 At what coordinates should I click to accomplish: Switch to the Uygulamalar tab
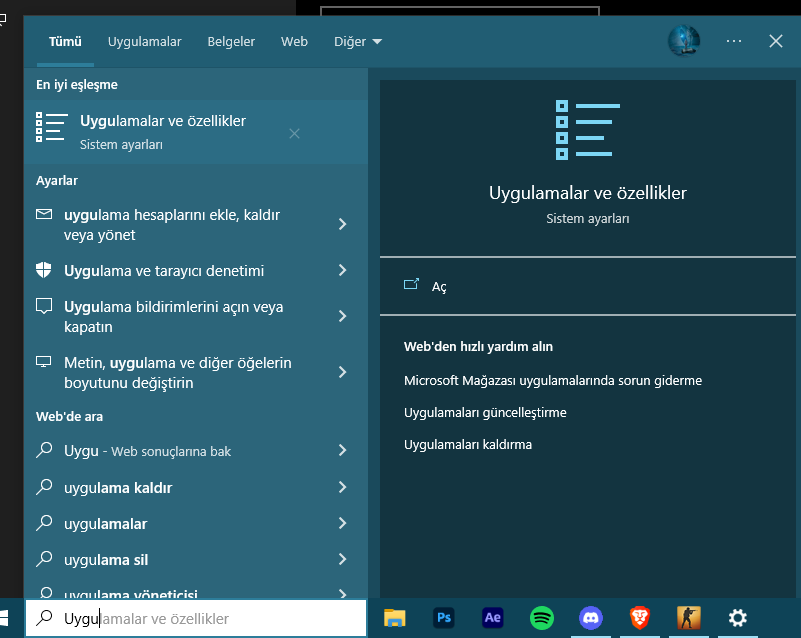(x=145, y=41)
